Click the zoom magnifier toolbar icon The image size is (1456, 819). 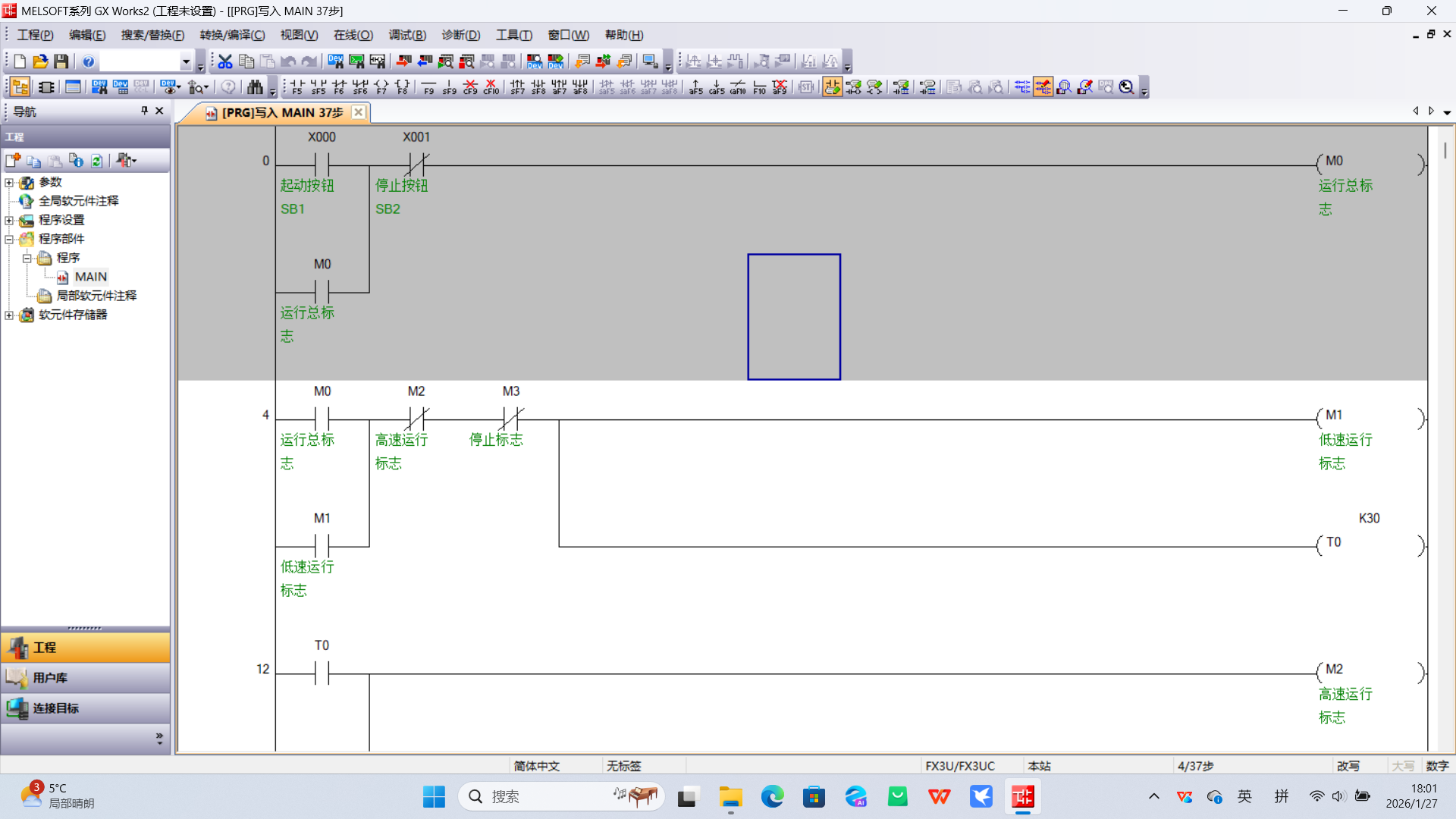[x=1127, y=87]
